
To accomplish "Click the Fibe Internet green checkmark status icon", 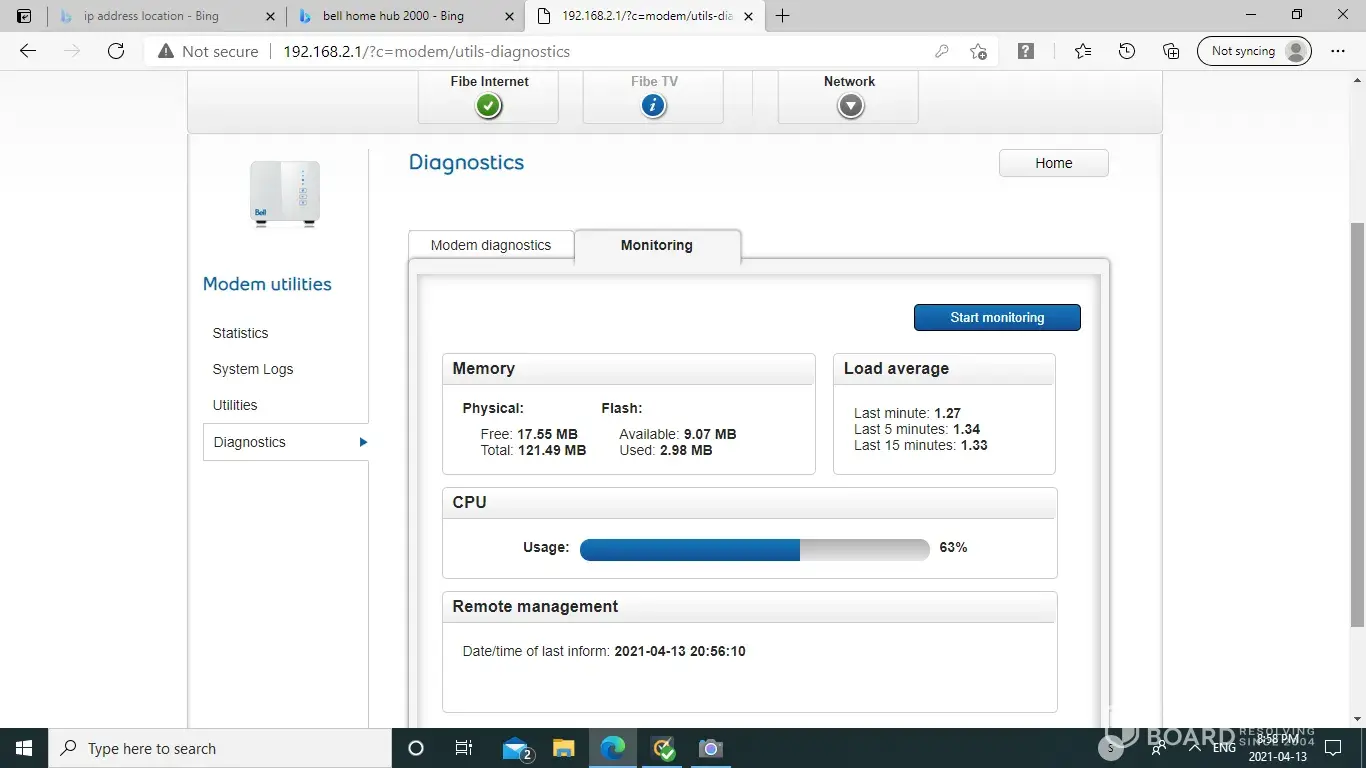I will point(488,105).
